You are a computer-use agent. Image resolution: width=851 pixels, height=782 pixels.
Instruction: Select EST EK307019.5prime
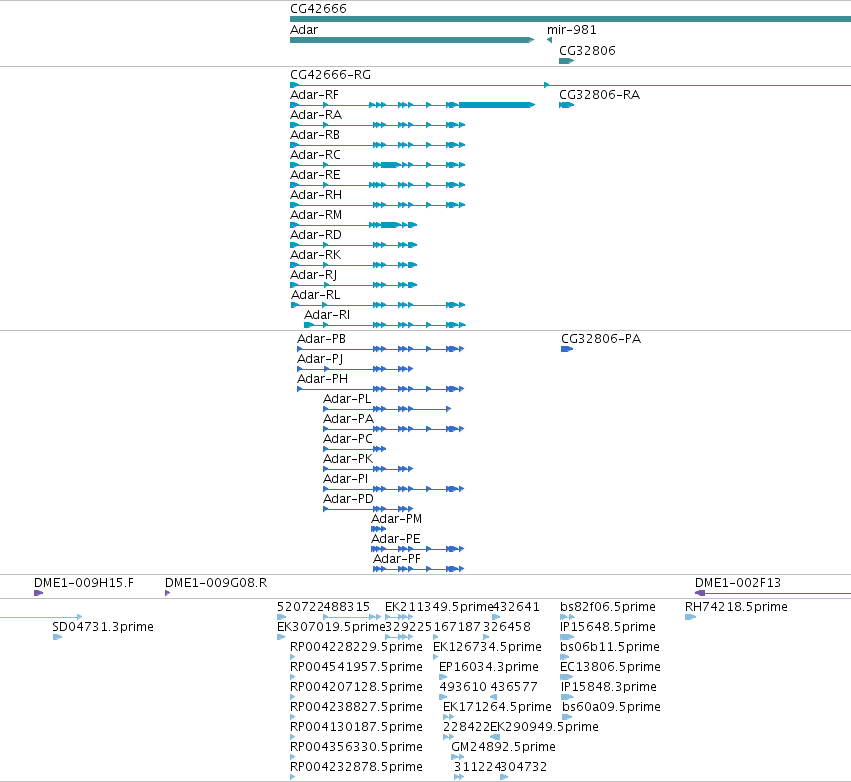pyautogui.click(x=281, y=637)
